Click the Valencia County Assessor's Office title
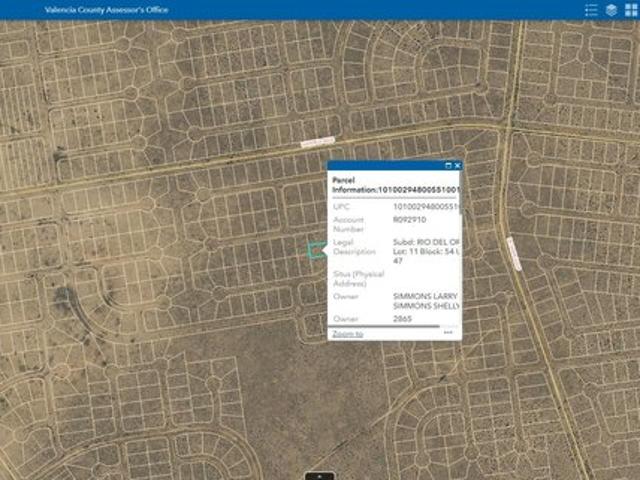Screen dimensions: 640x480 (x=107, y=10)
